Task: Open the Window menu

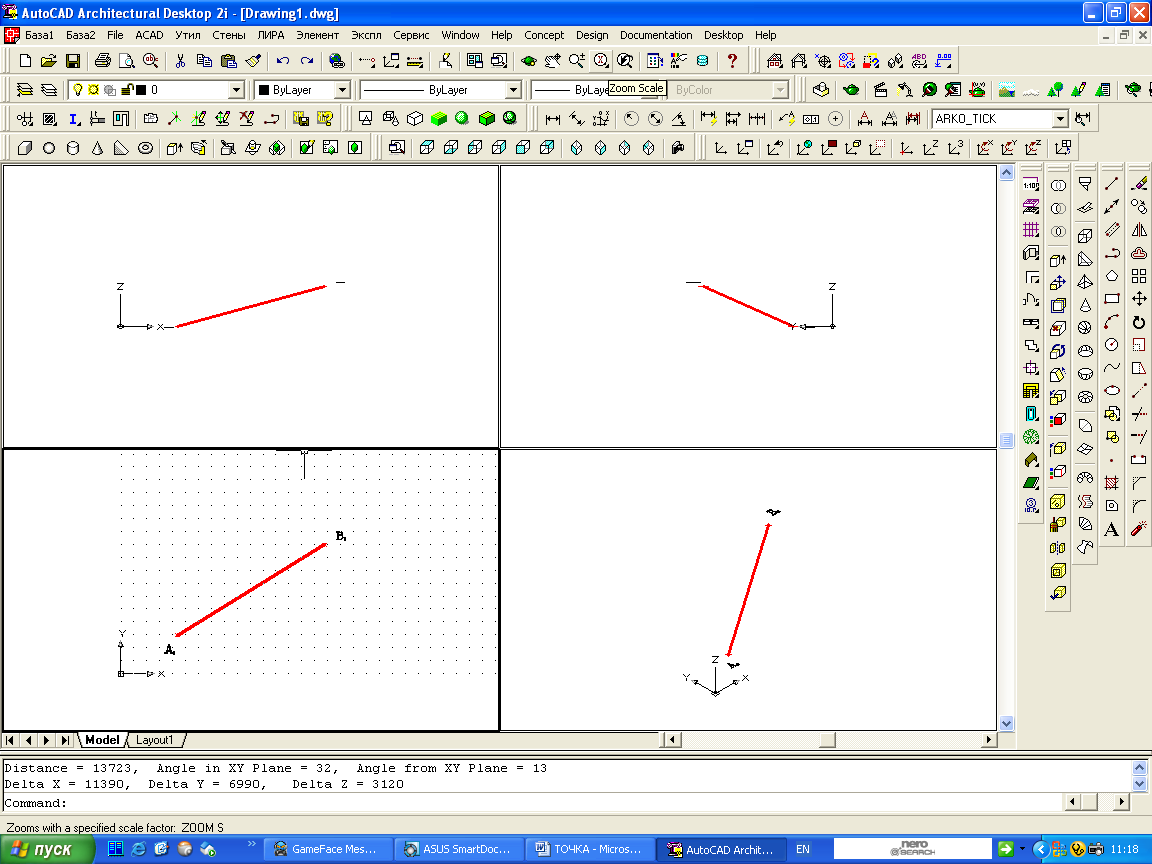Action: (460, 35)
